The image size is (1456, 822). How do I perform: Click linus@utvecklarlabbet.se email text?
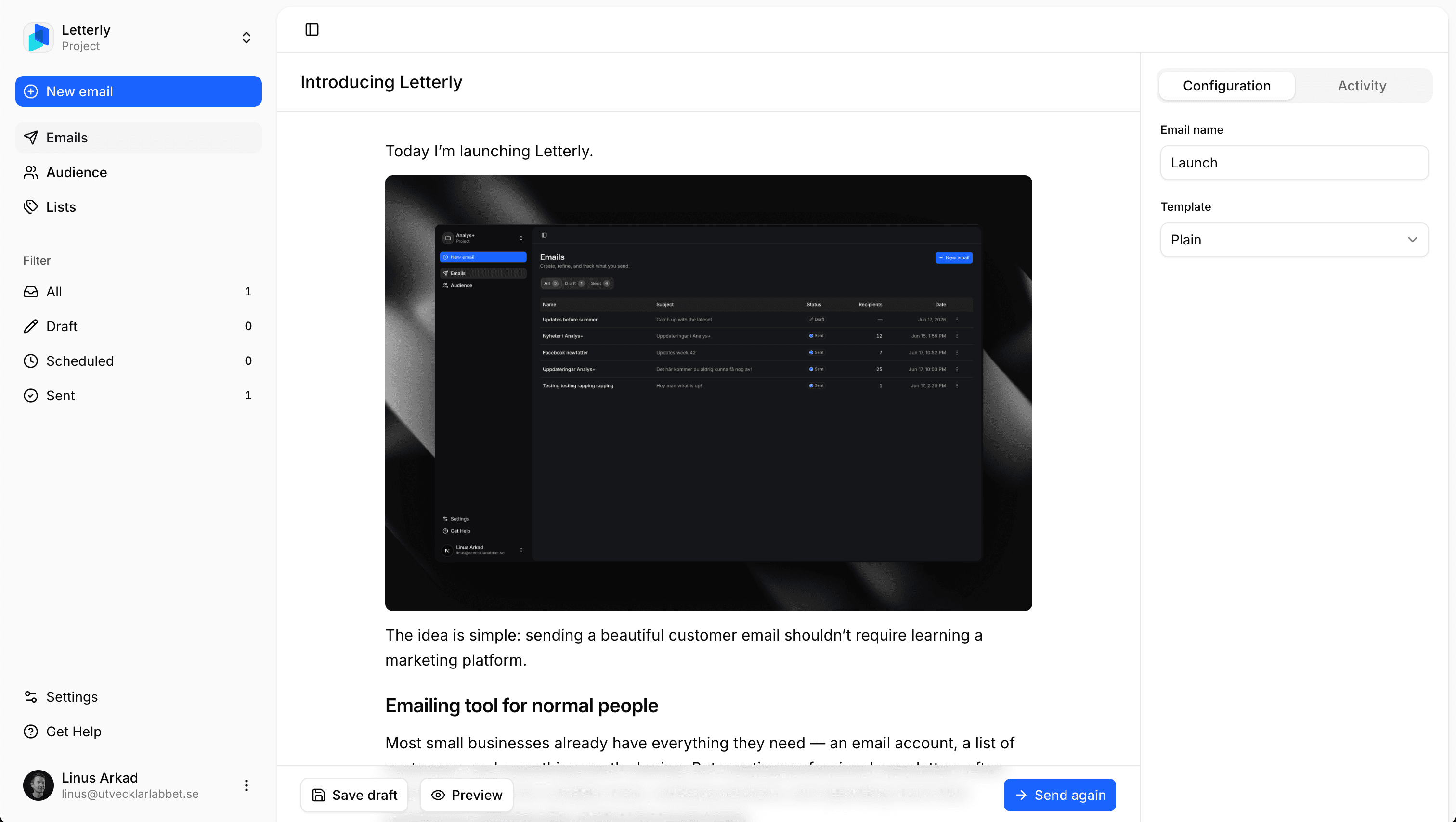coord(130,794)
